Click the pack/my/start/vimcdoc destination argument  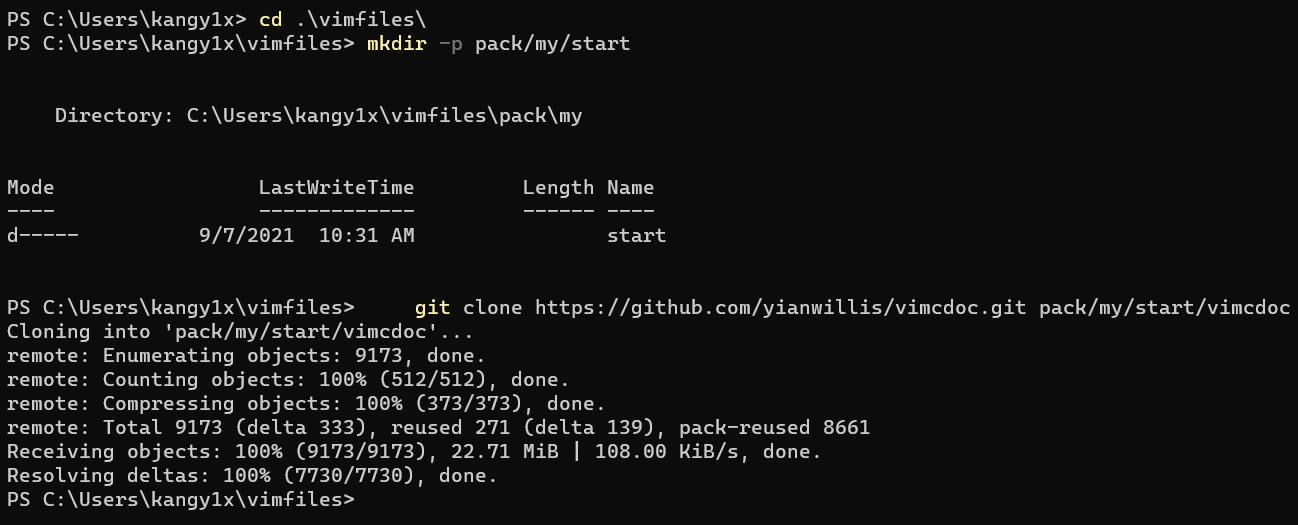(1164, 307)
